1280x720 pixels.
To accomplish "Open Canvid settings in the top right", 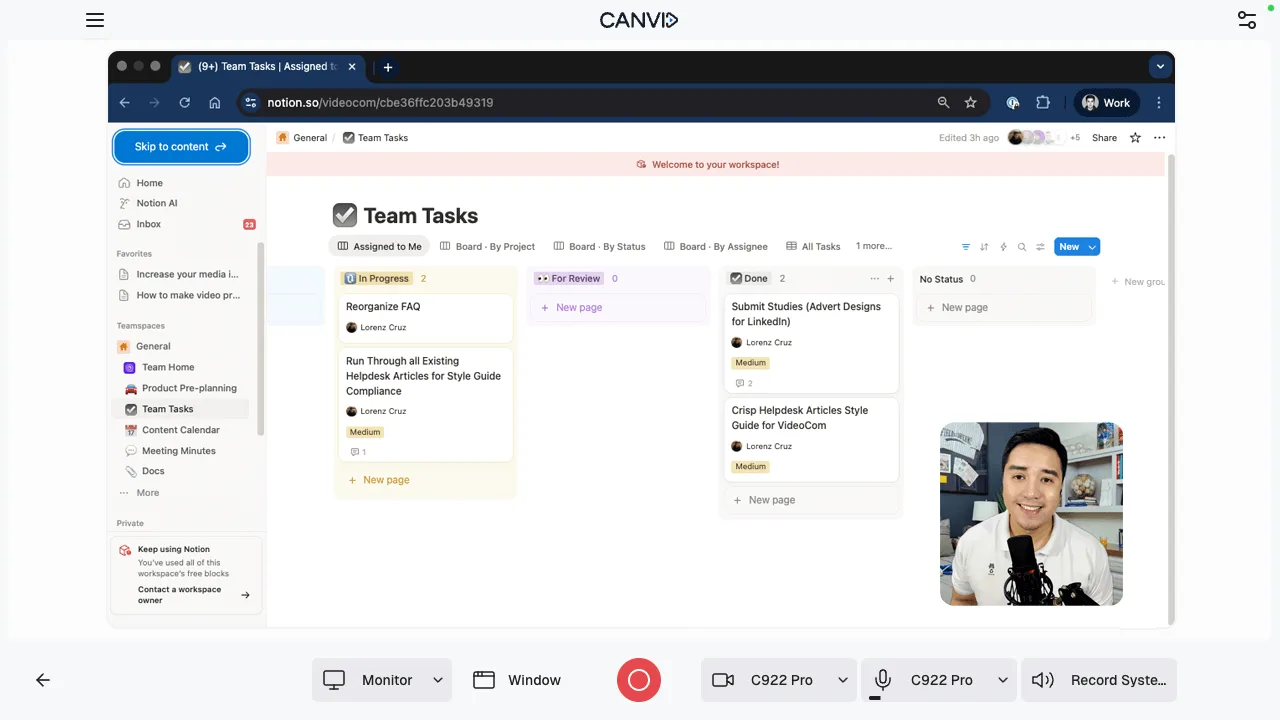I will pos(1246,20).
